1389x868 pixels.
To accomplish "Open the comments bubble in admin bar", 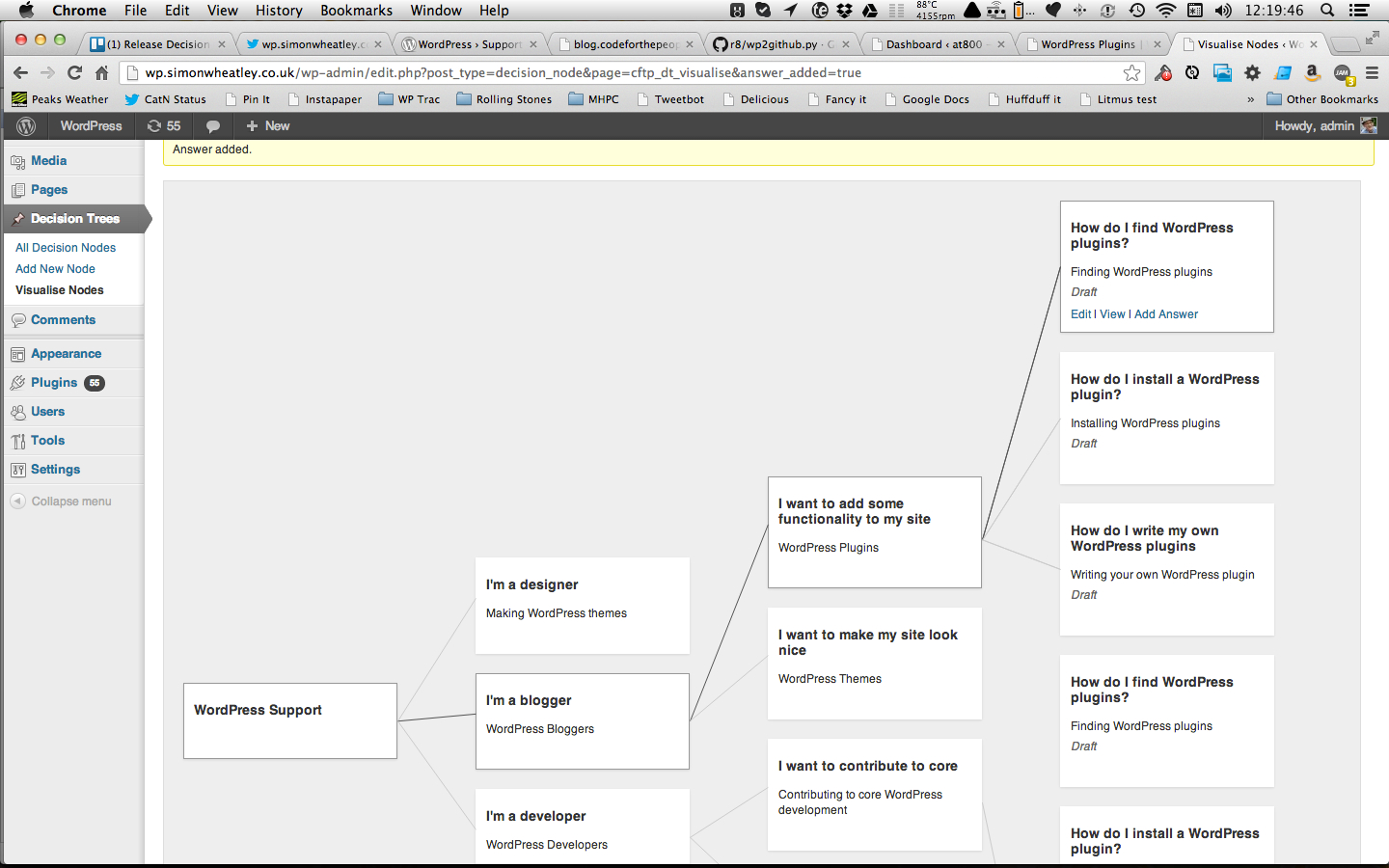I will tap(213, 126).
